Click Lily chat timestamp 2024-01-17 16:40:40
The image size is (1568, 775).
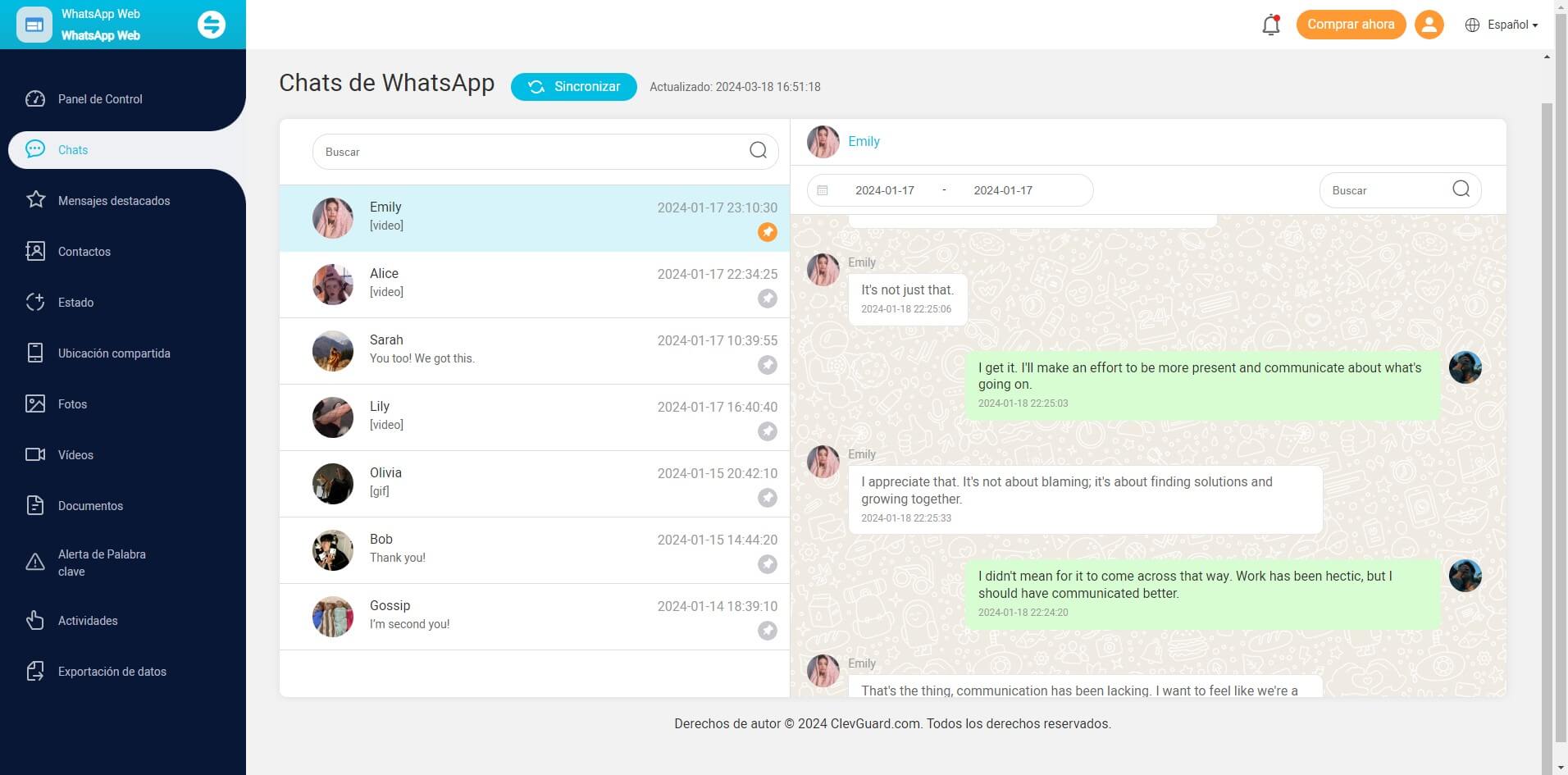(x=718, y=407)
